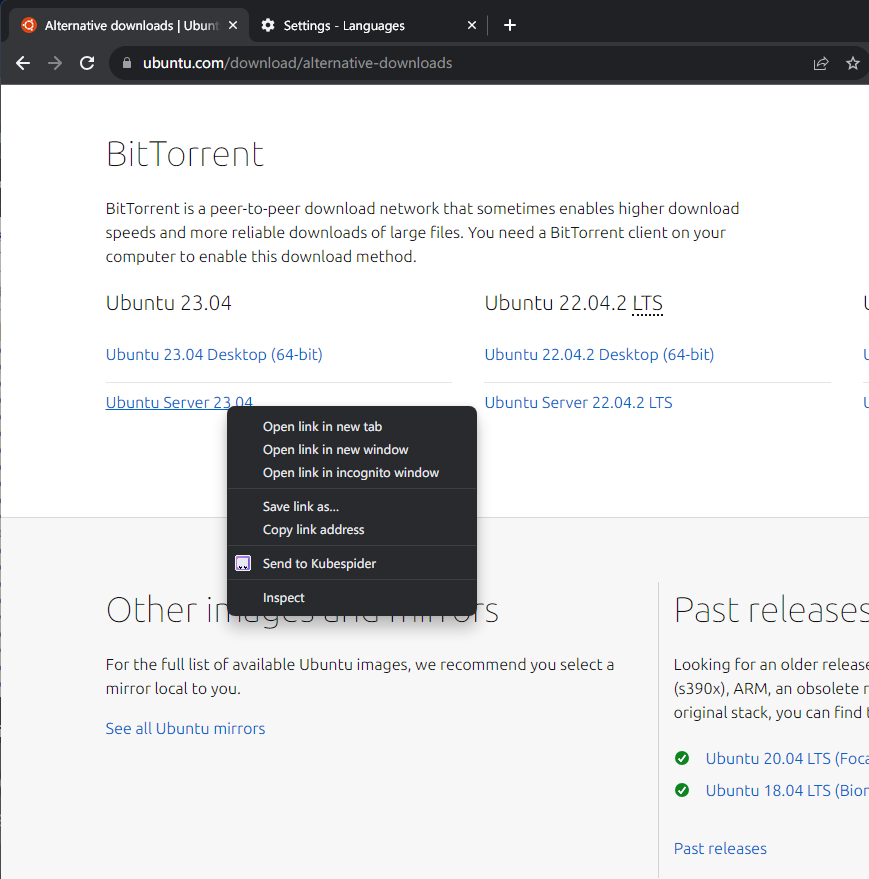Open Ubuntu 23.04 Desktop (64-bit) torrent link
This screenshot has height=879, width=869.
coord(214,355)
